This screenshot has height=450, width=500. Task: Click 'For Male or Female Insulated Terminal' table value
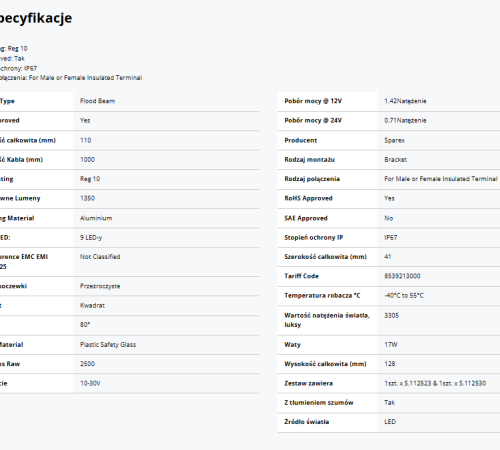tap(441, 179)
